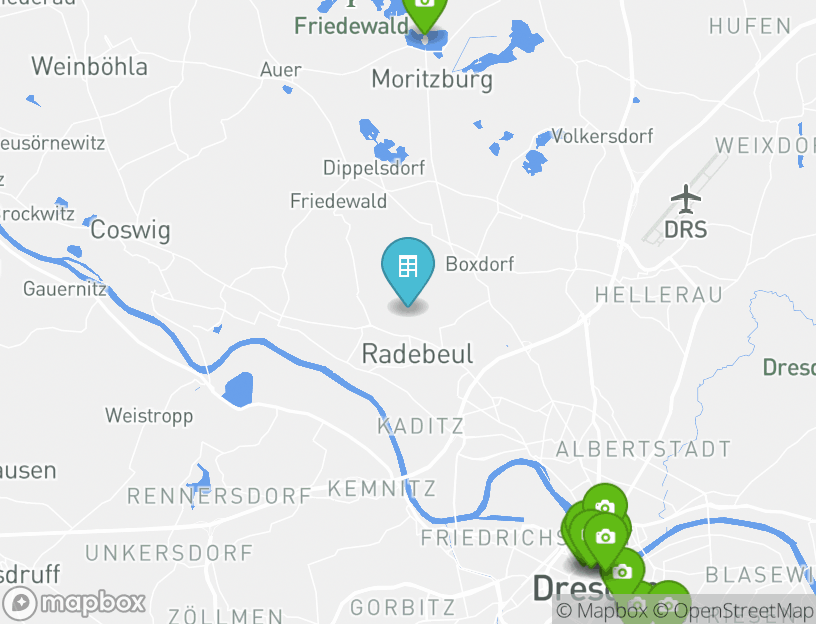Open the © Mapbox attribution link

click(x=602, y=610)
